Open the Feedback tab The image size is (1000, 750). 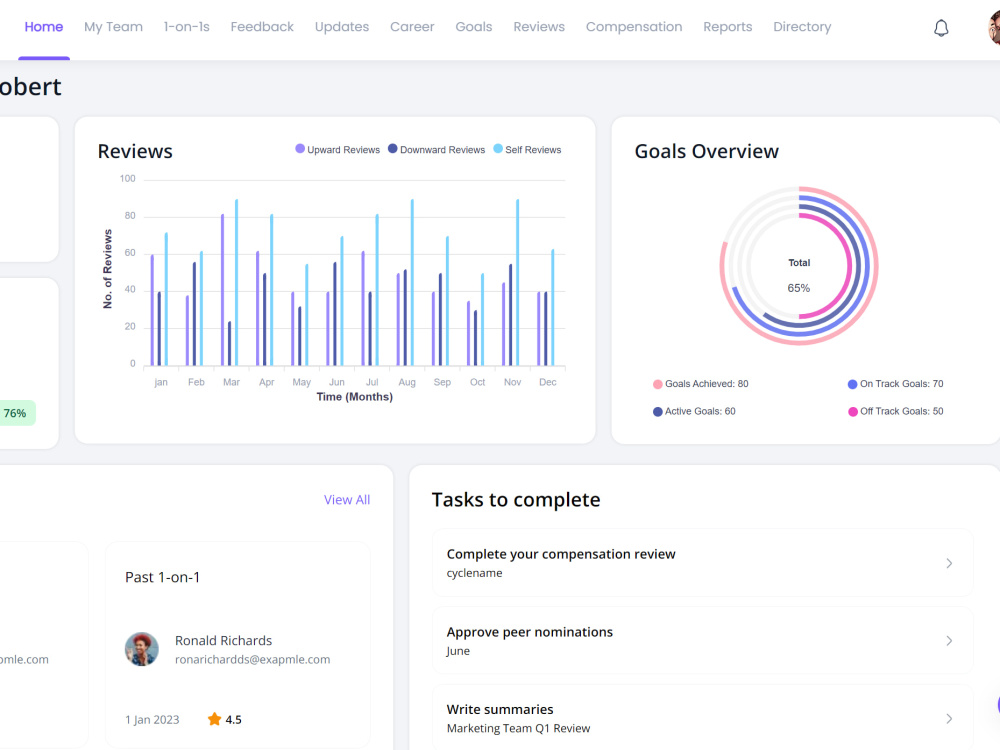(262, 27)
